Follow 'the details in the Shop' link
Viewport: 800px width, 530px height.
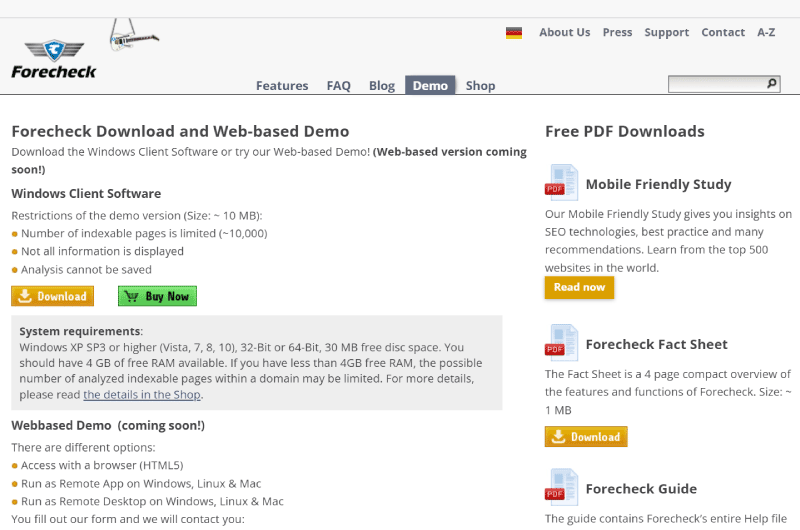(142, 394)
